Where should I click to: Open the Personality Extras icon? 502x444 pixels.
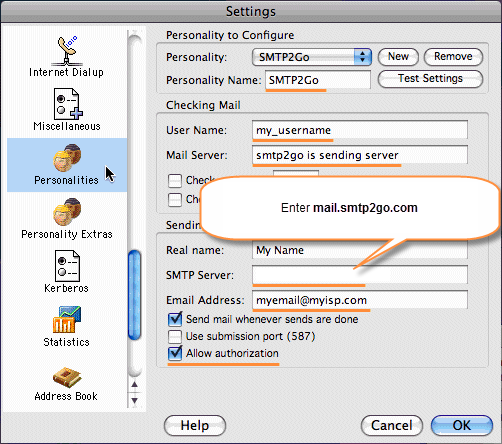[67, 212]
